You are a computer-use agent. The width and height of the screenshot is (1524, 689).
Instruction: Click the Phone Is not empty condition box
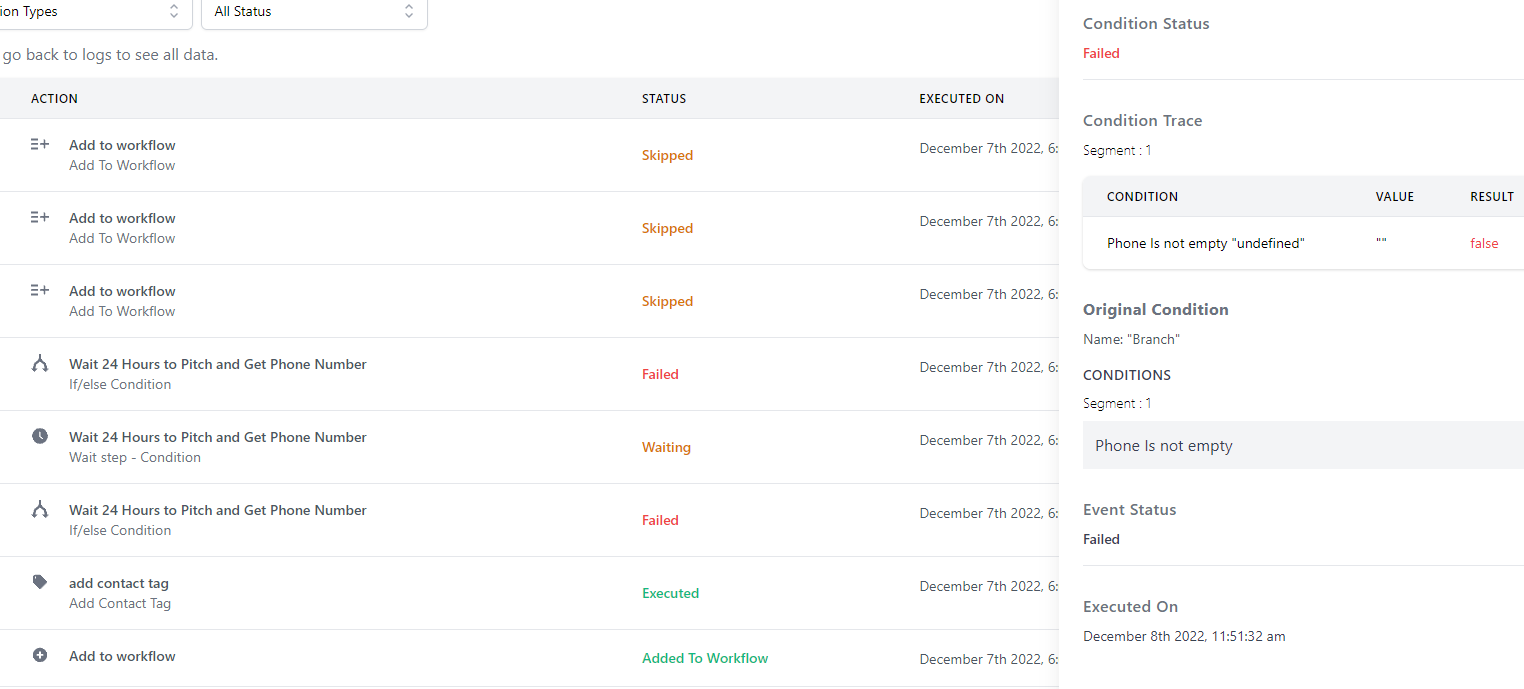coord(1302,446)
